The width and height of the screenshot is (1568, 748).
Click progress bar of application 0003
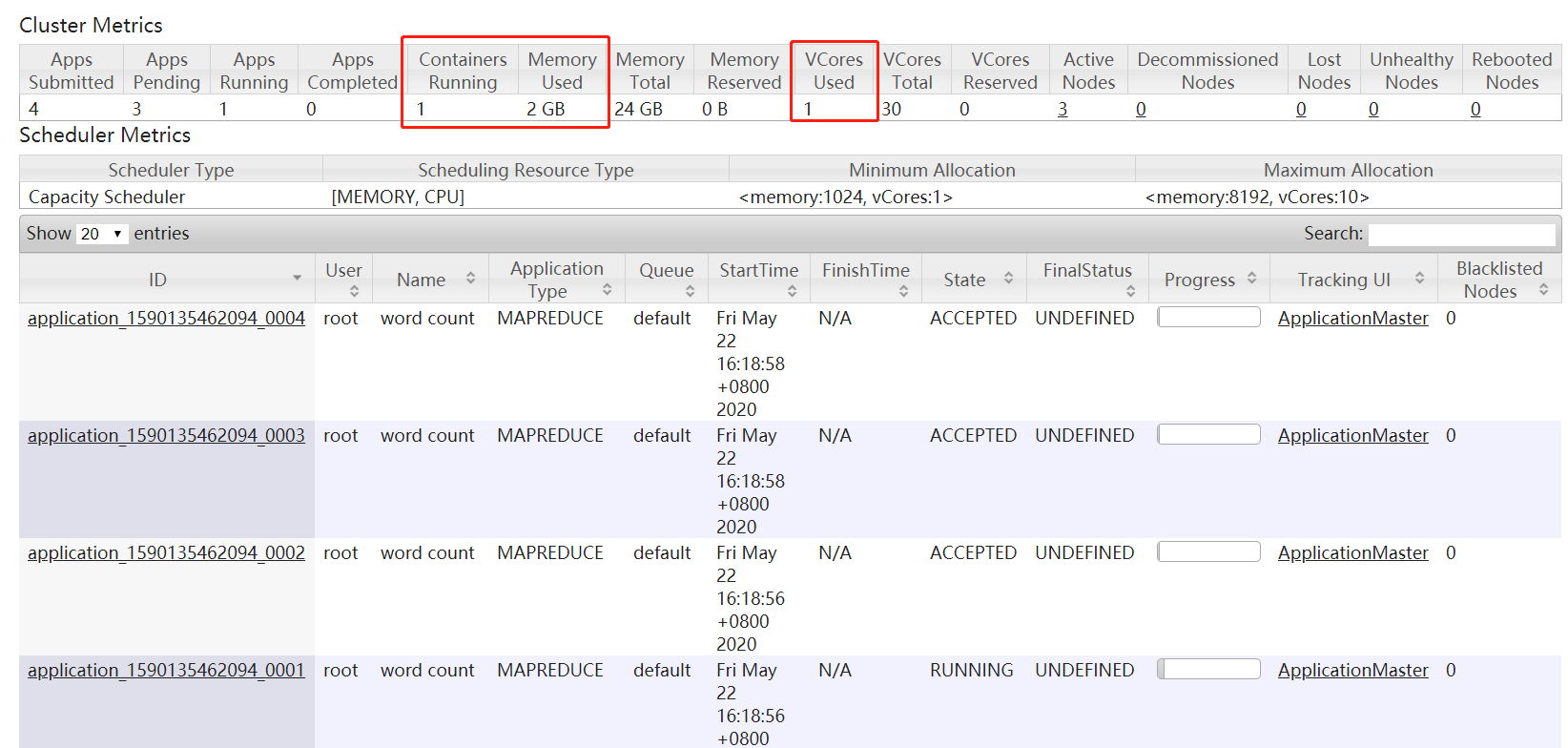tap(1208, 435)
